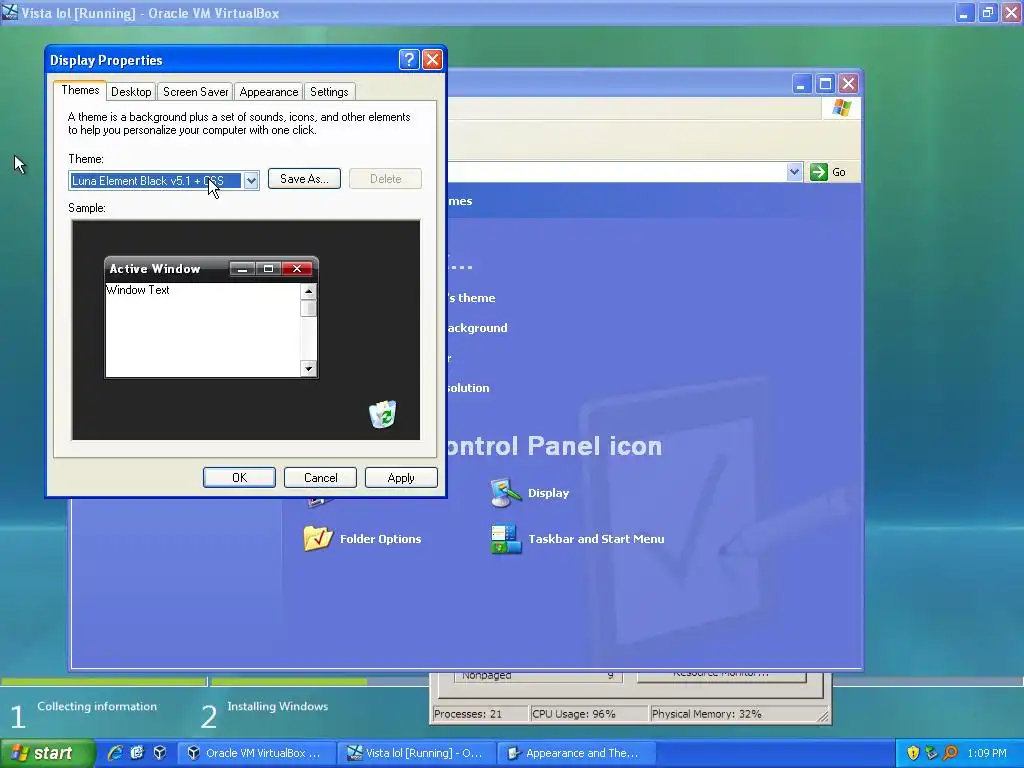
Task: Switch to Appearance and Themes taskbar button
Action: tap(577, 753)
